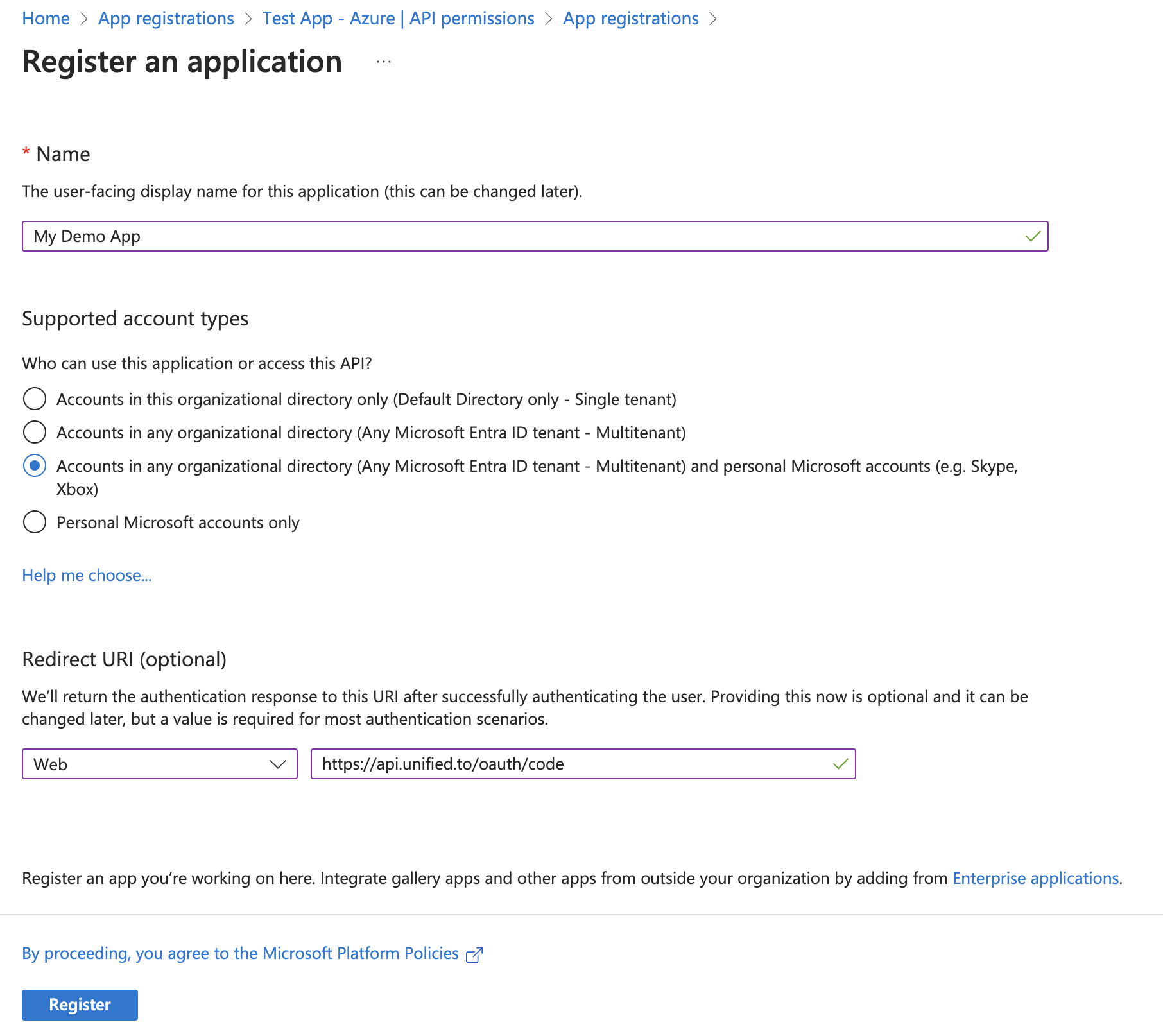The height and width of the screenshot is (1036, 1163).
Task: Click the second App registrations breadcrumb
Action: [x=630, y=18]
